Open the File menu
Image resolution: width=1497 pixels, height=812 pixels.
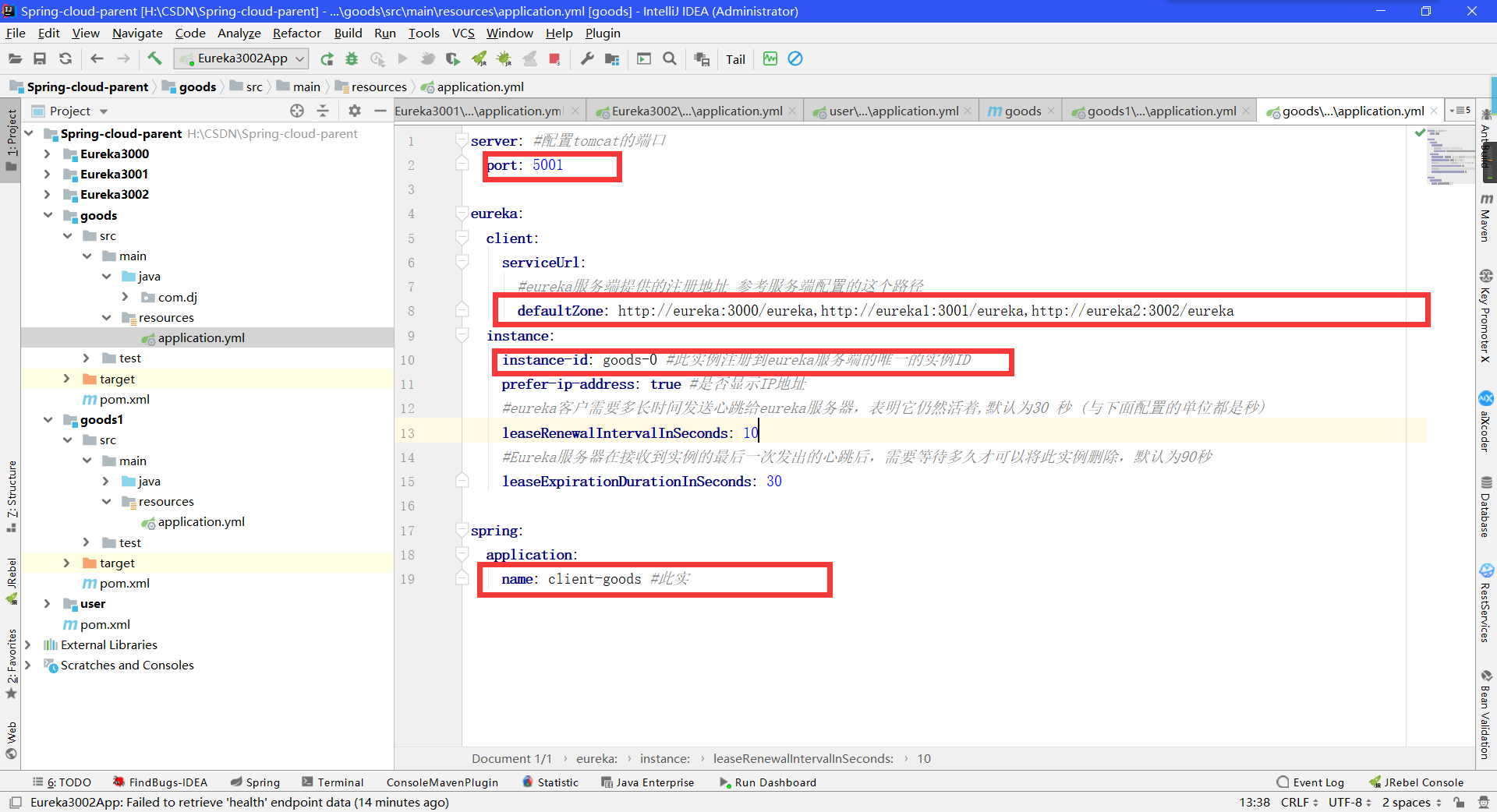pyautogui.click(x=16, y=33)
